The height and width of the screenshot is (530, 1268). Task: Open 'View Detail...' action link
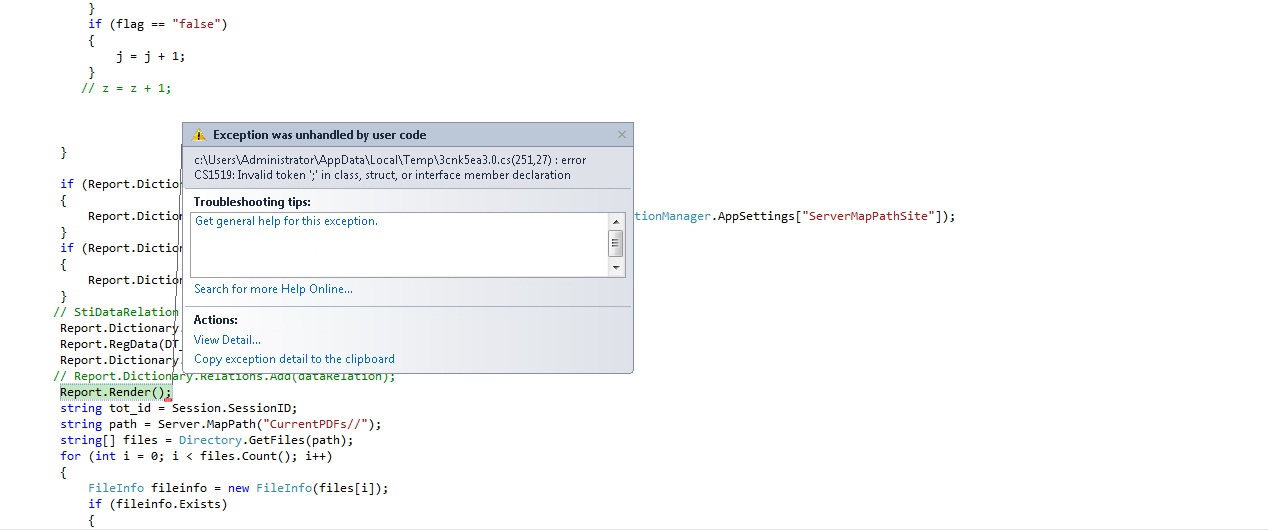[227, 340]
